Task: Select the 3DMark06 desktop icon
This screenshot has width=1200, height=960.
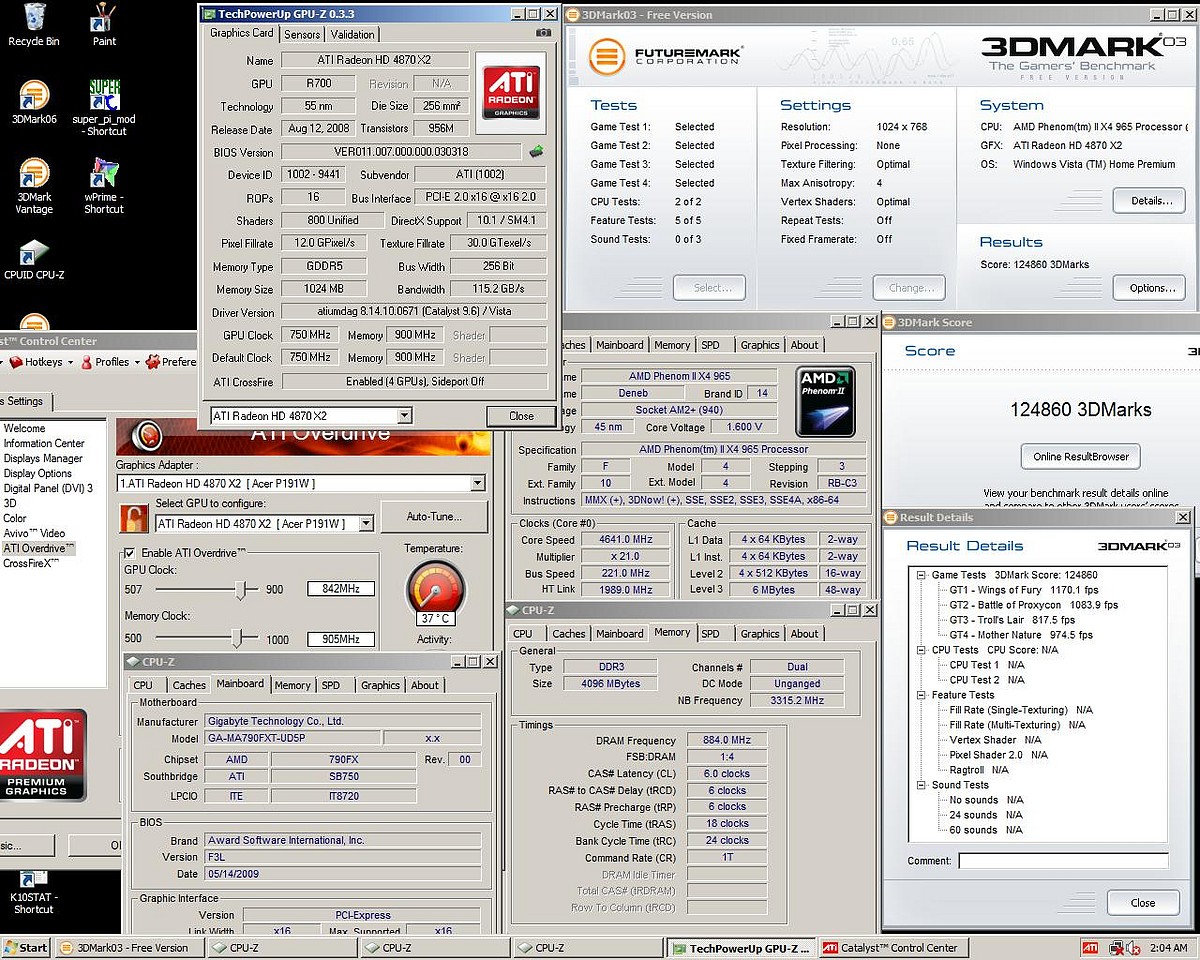Action: [34, 103]
